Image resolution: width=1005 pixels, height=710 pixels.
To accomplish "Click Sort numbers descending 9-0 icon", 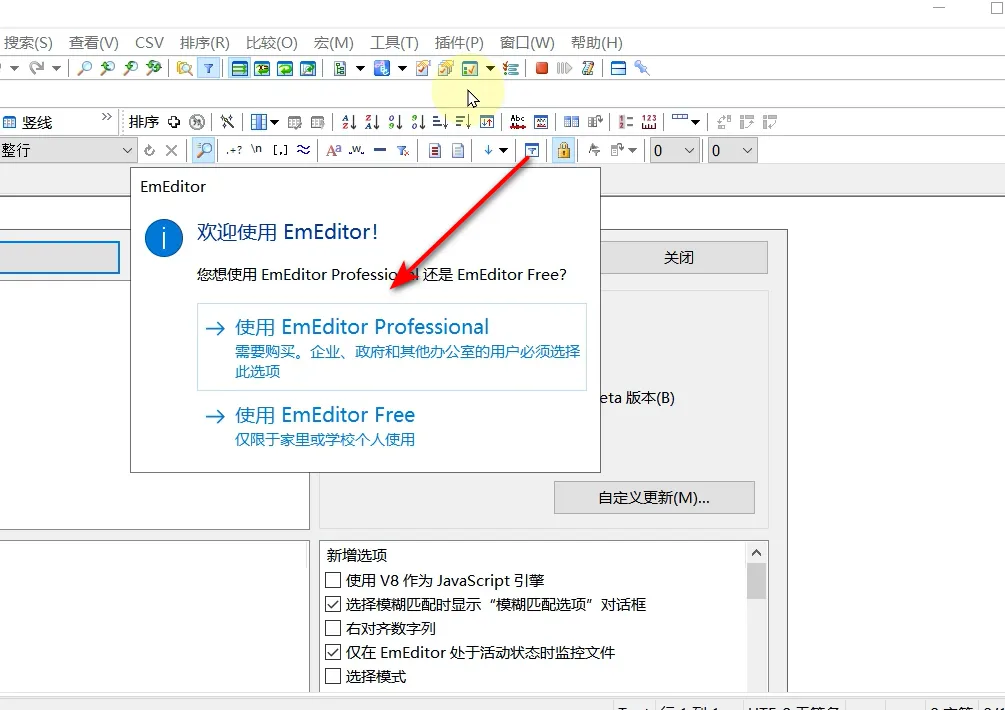I will click(x=418, y=122).
